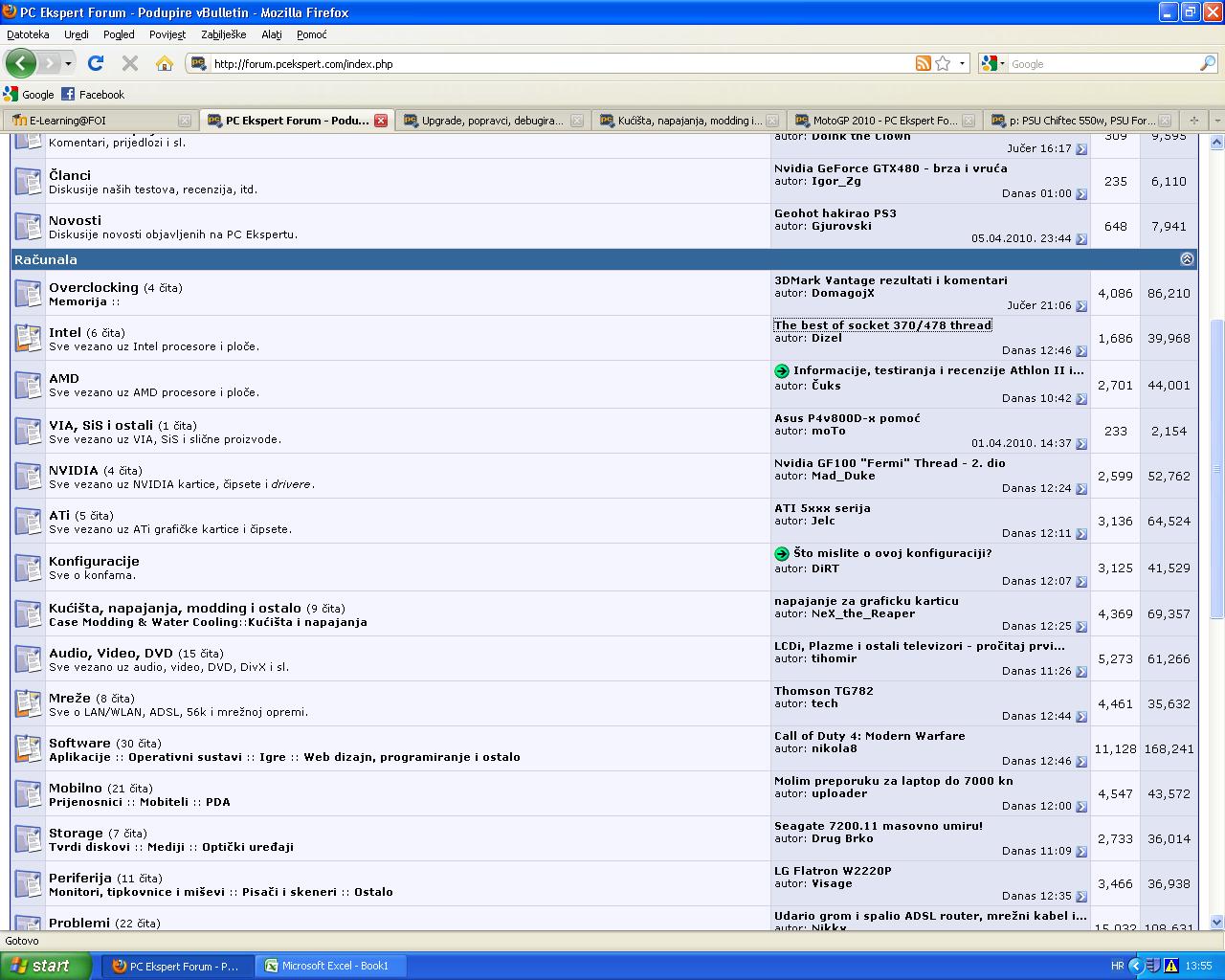This screenshot has height=980, width=1225.
Task: Go to the Home page icon
Action: 165,64
